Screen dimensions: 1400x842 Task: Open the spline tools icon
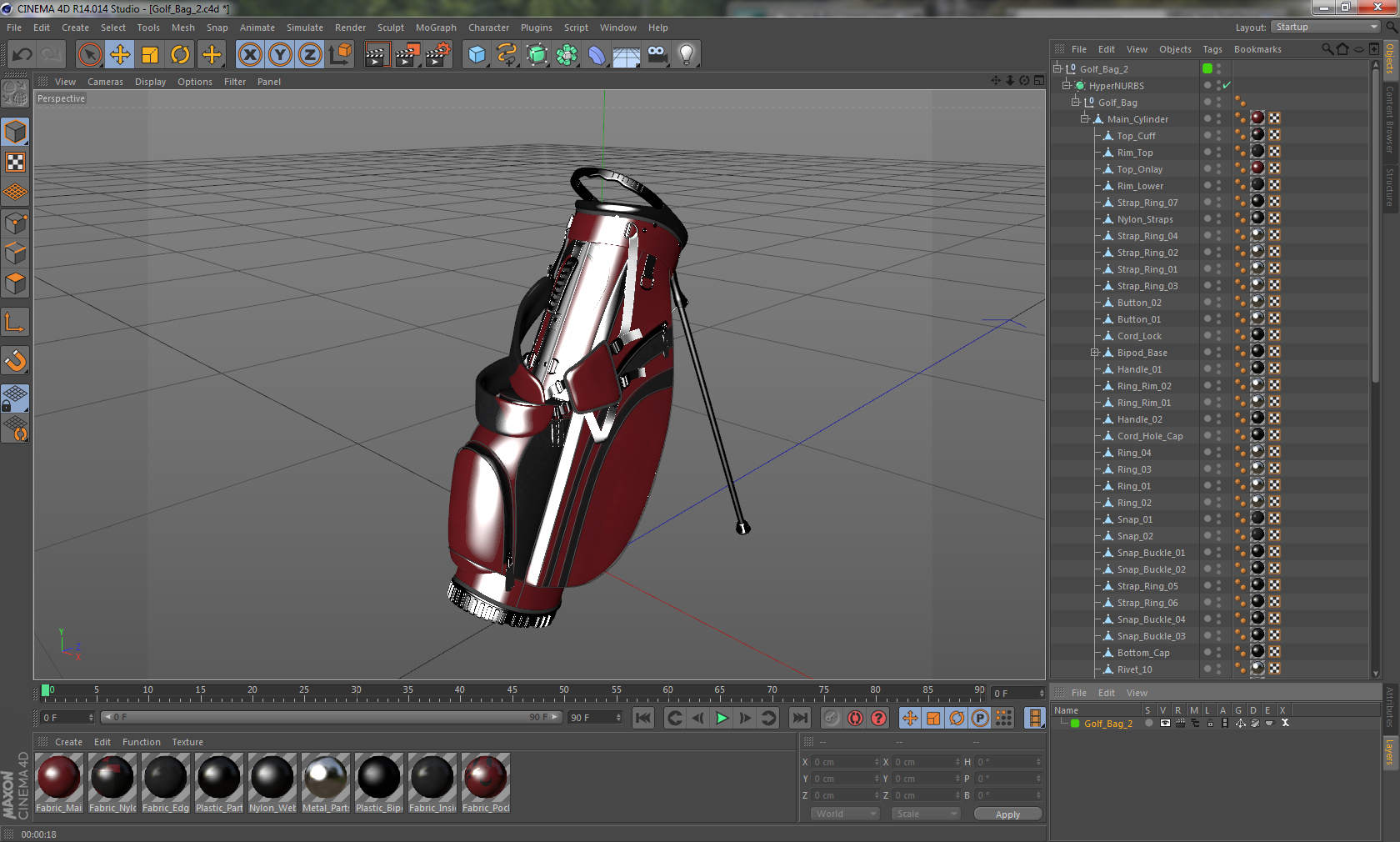(507, 55)
